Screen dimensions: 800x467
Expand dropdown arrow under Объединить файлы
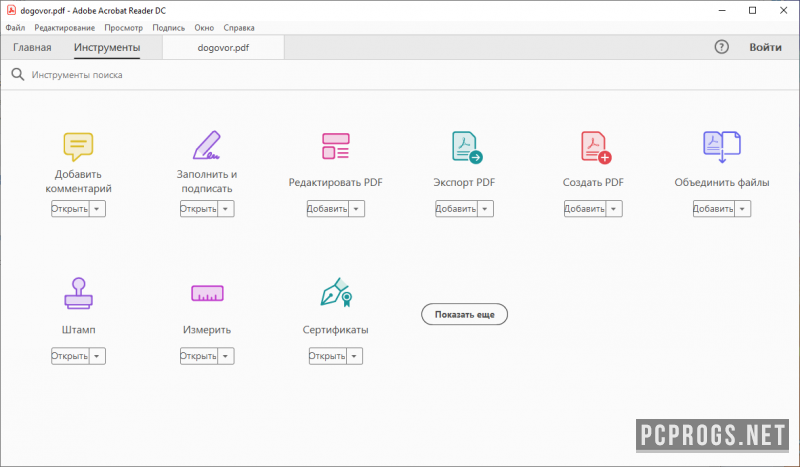[x=742, y=209]
